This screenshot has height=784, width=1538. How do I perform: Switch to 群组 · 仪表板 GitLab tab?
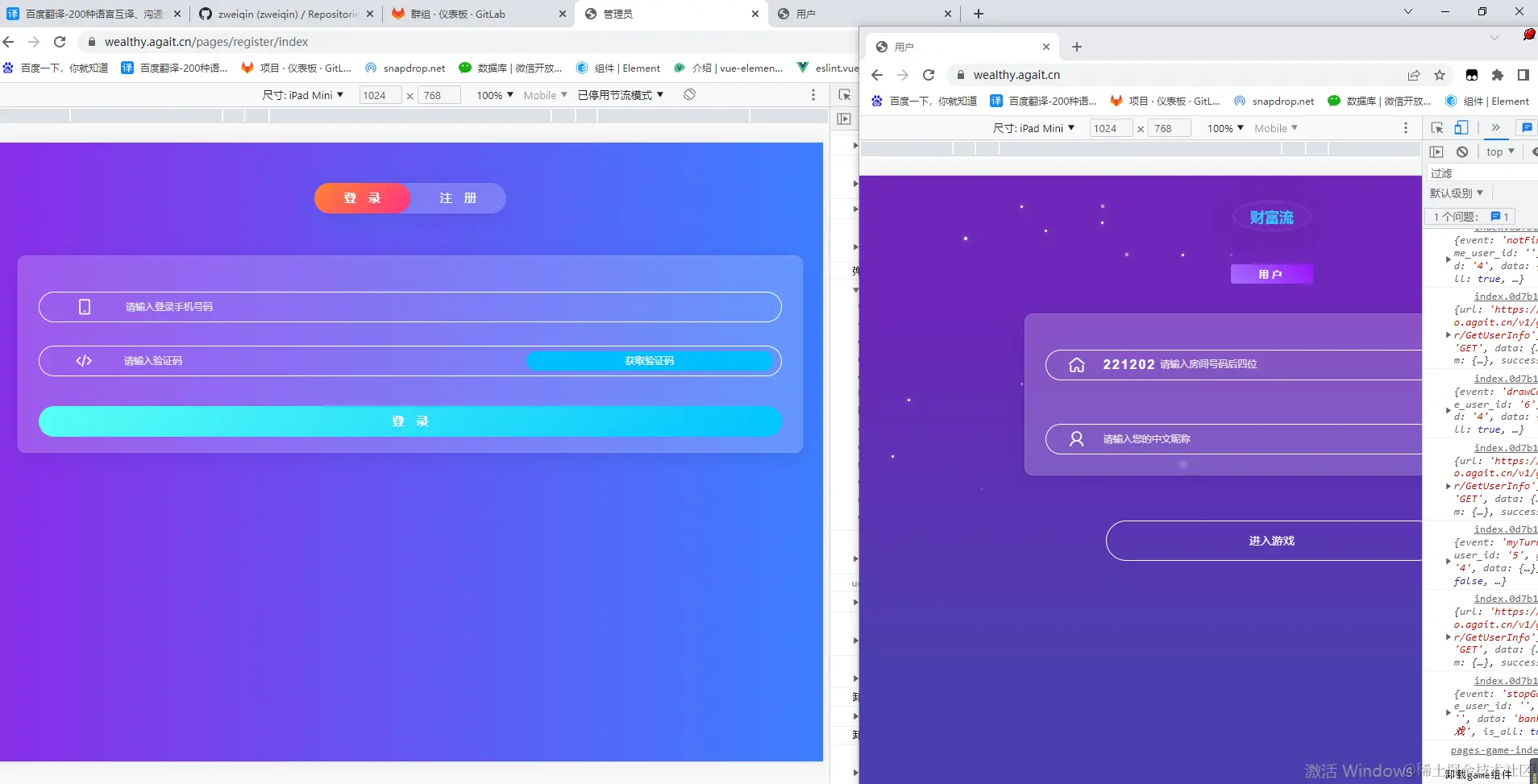(477, 14)
